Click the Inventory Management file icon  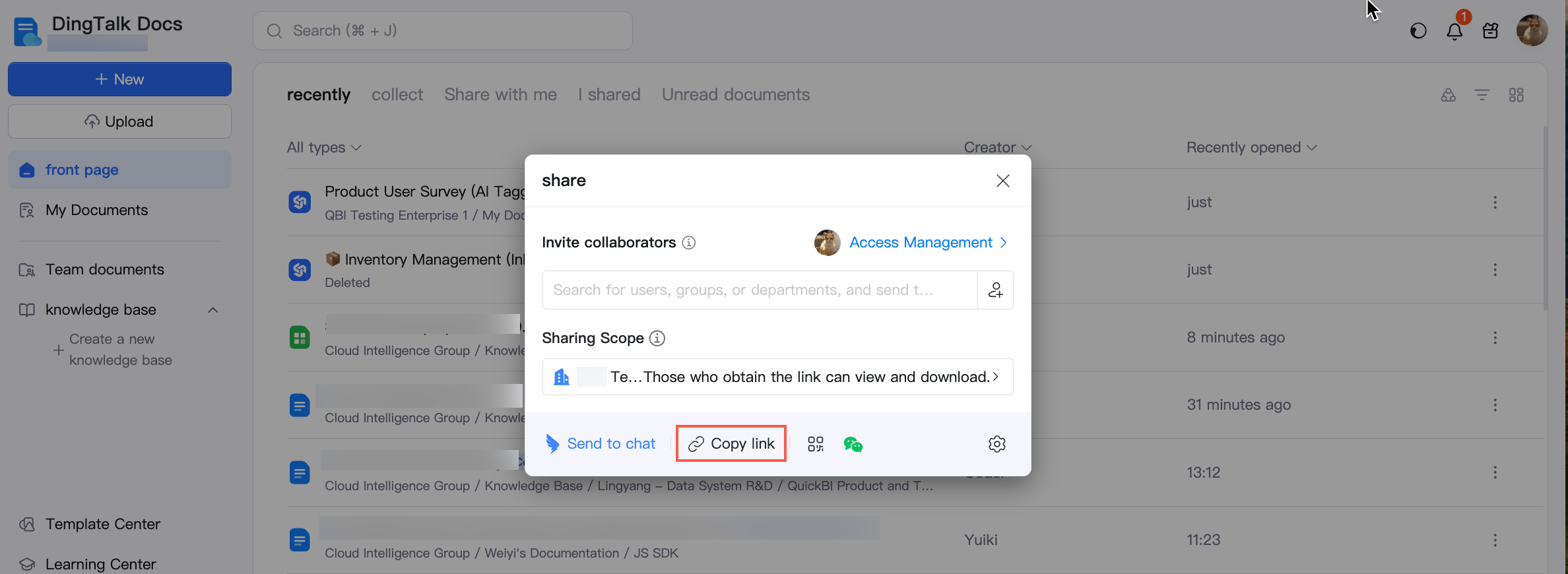coord(300,270)
